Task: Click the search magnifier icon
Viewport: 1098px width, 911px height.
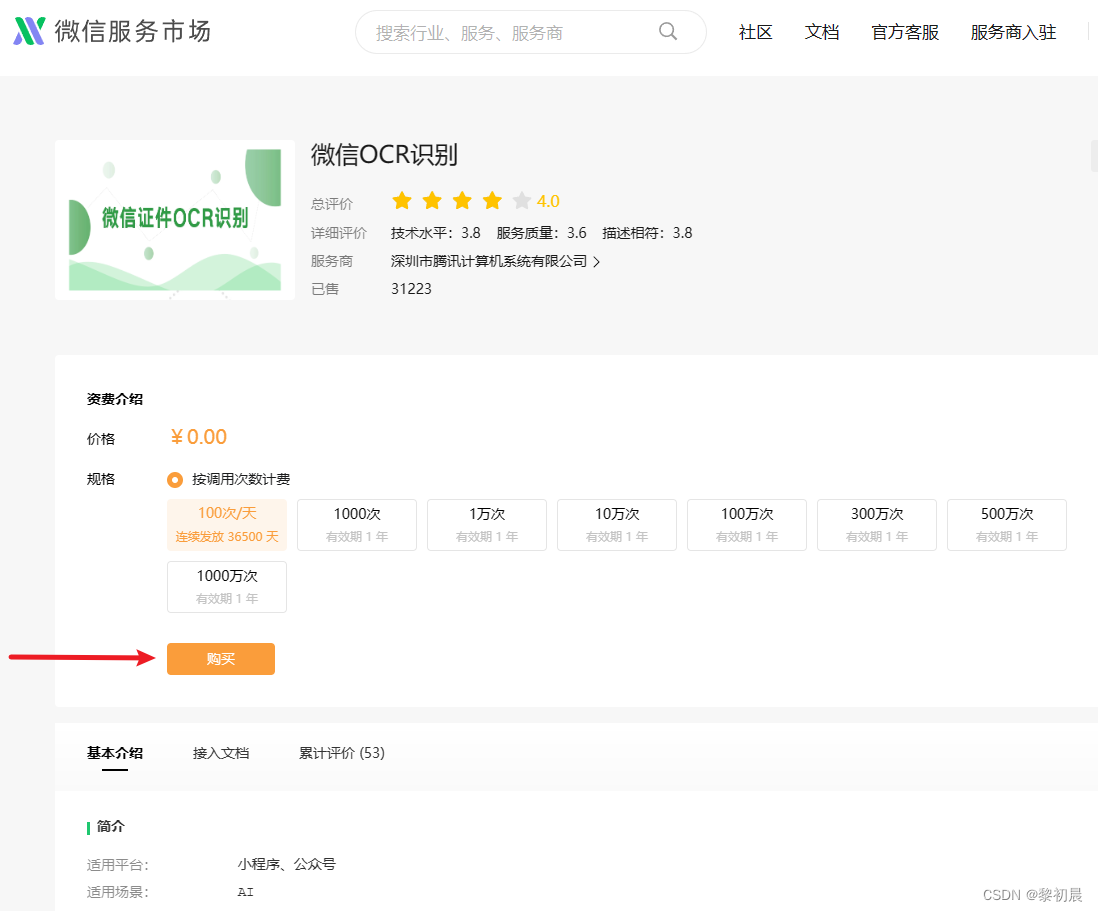Action: click(668, 32)
